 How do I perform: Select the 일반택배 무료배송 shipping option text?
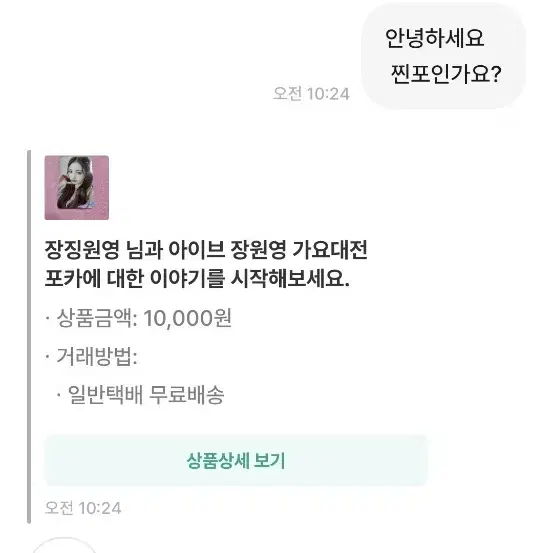tap(146, 395)
